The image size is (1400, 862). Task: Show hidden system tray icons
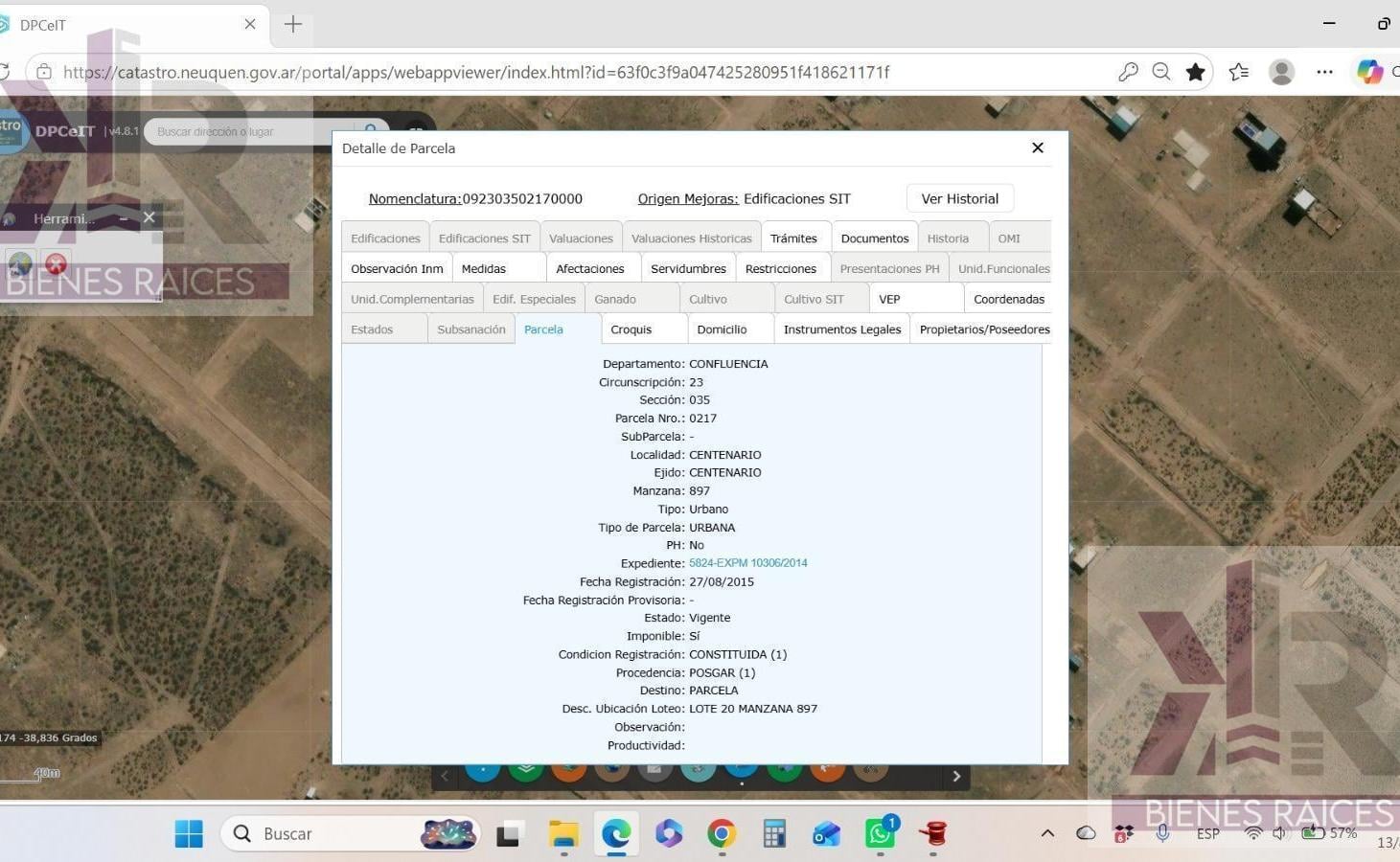point(1047,833)
